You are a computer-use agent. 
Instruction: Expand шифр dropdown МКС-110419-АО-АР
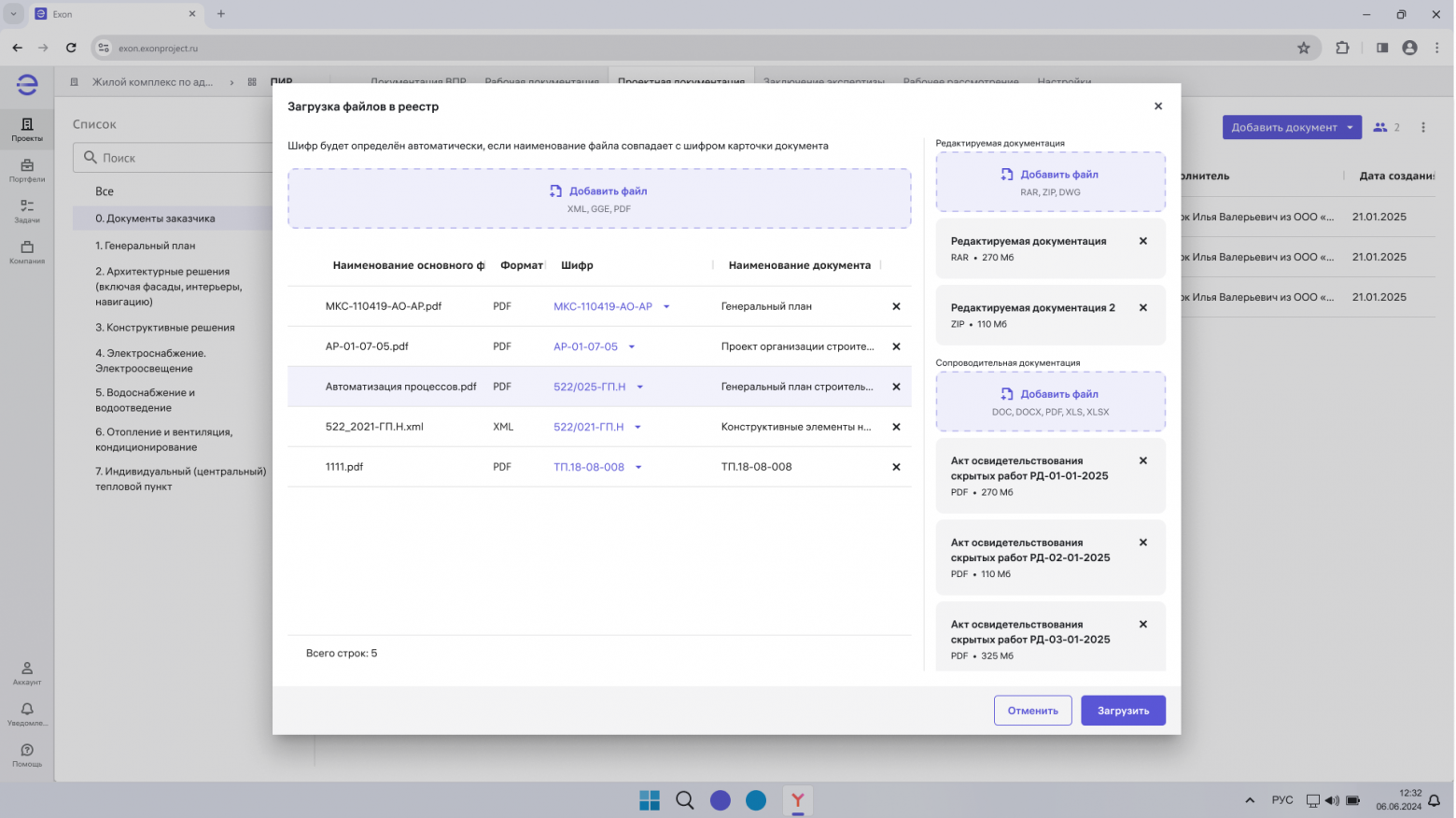point(666,306)
